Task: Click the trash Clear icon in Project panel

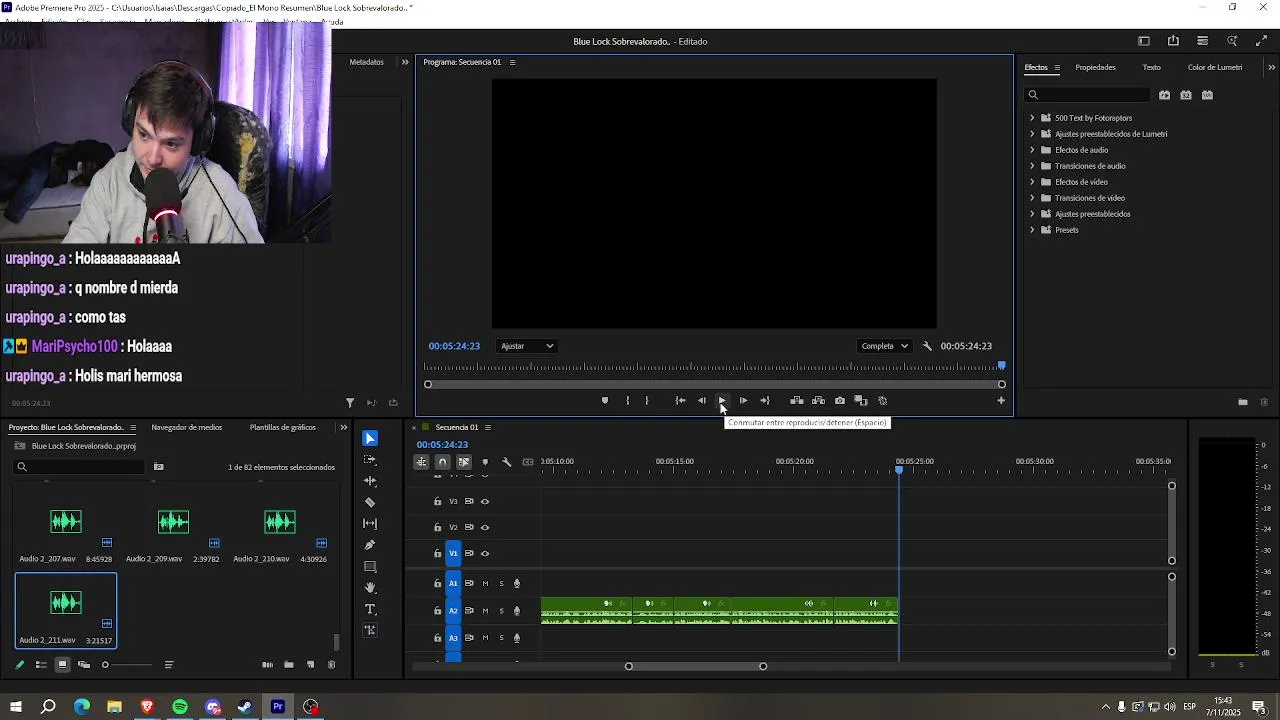Action: 332,664
